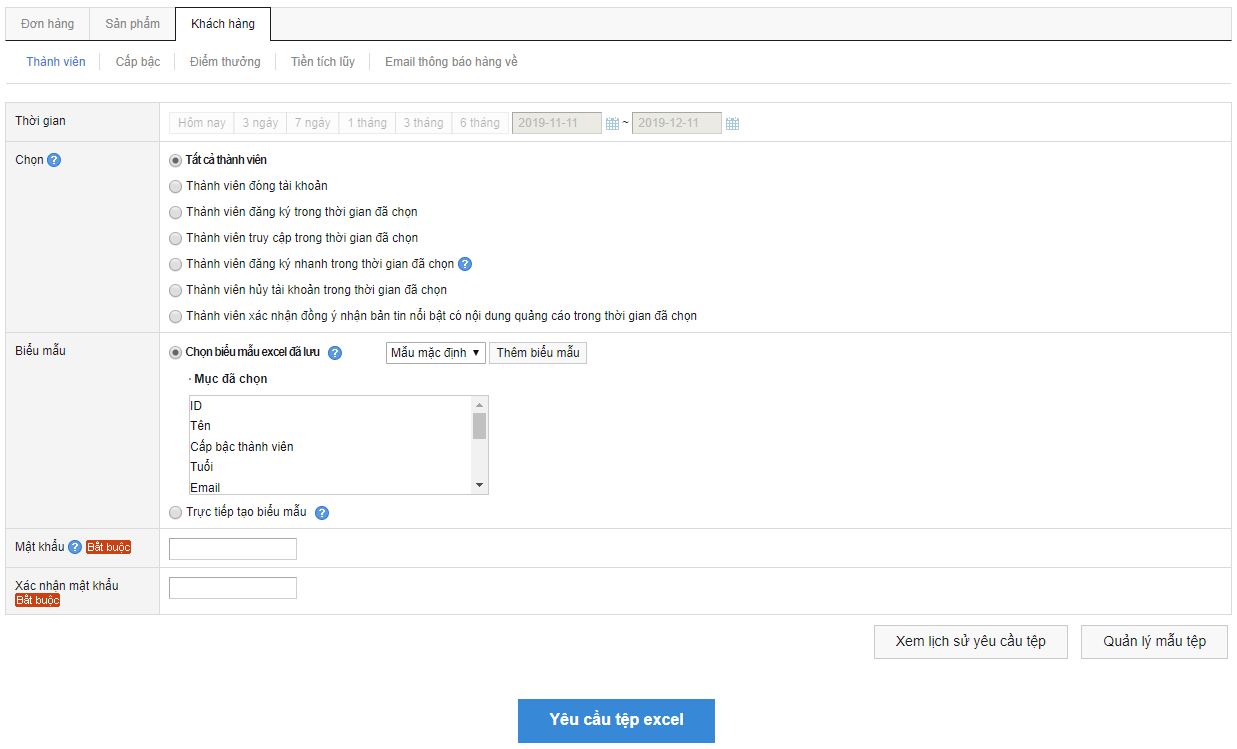Click scroll down arrow in Mục đã chọn list
The height and width of the screenshot is (749, 1237).
[x=480, y=485]
